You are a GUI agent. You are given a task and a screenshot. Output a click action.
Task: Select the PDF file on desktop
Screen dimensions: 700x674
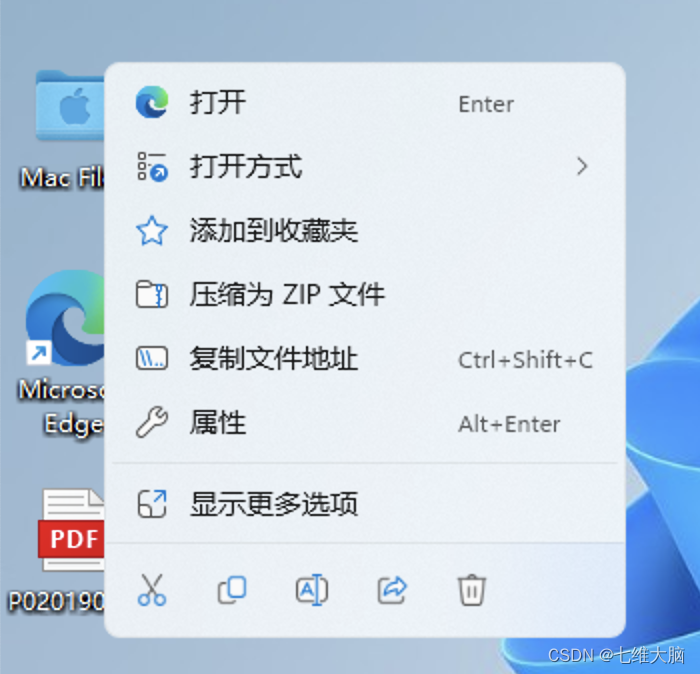click(x=58, y=551)
